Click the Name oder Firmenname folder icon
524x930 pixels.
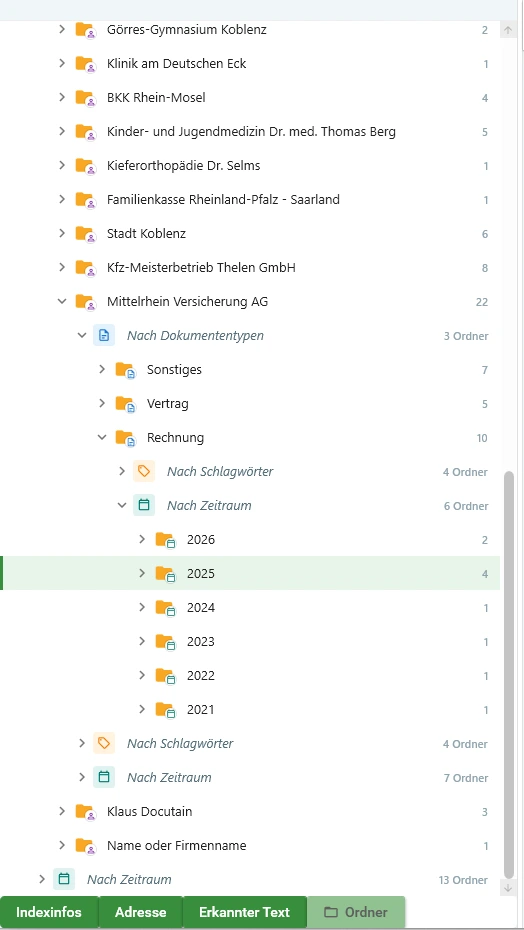tap(85, 845)
